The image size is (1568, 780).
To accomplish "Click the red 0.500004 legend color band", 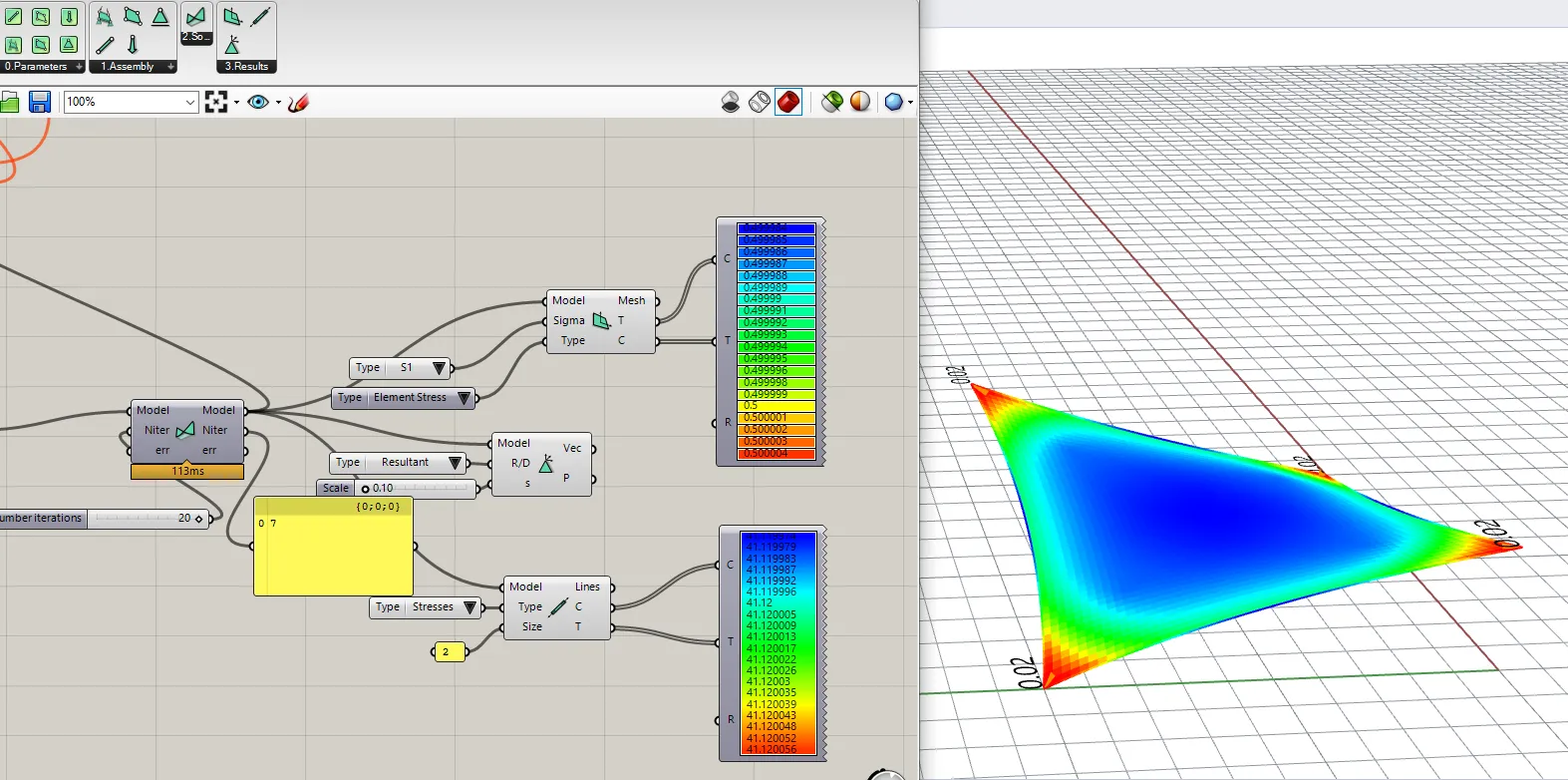I will click(777, 454).
